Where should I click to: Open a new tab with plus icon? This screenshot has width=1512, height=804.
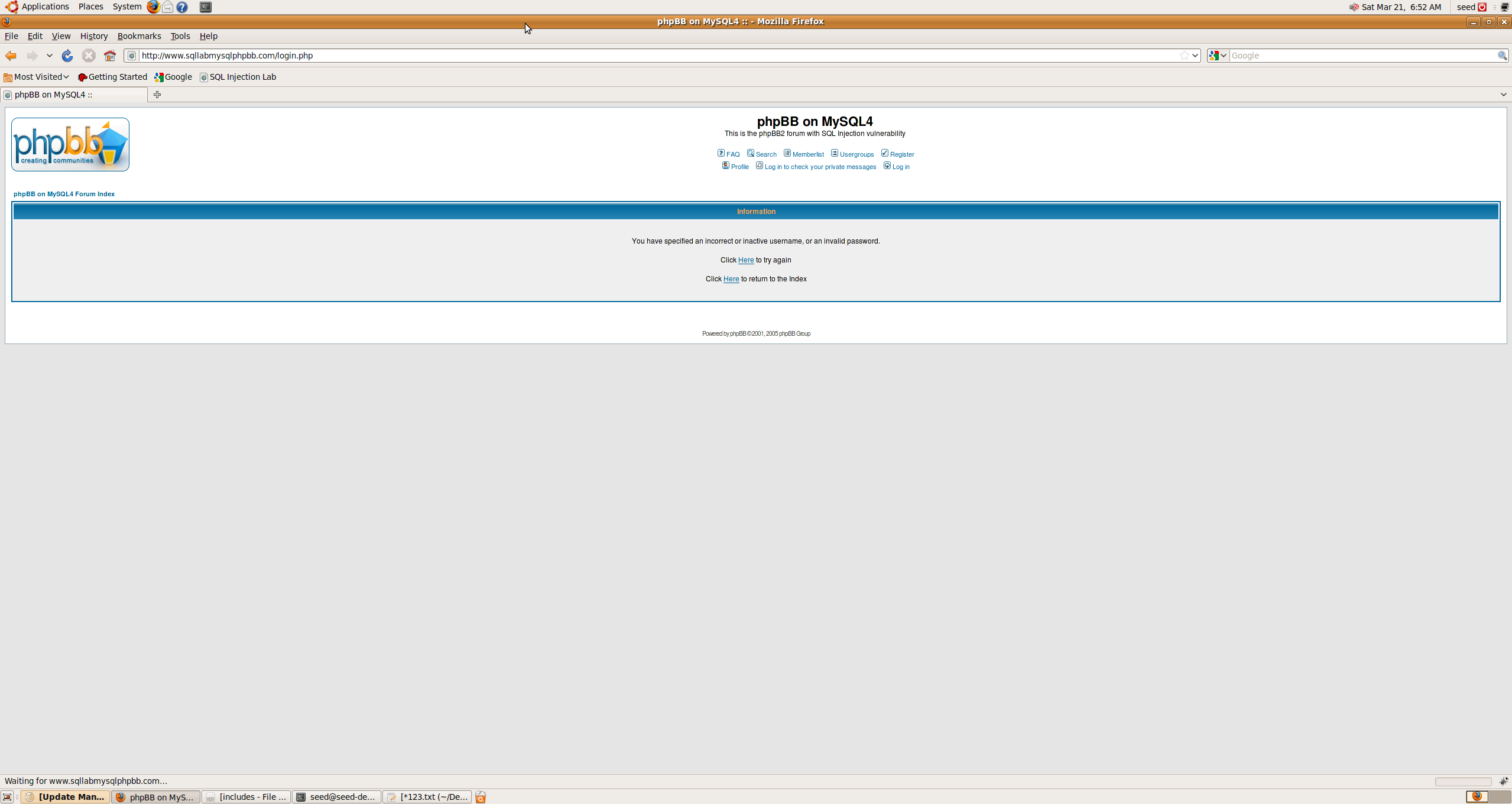157,95
